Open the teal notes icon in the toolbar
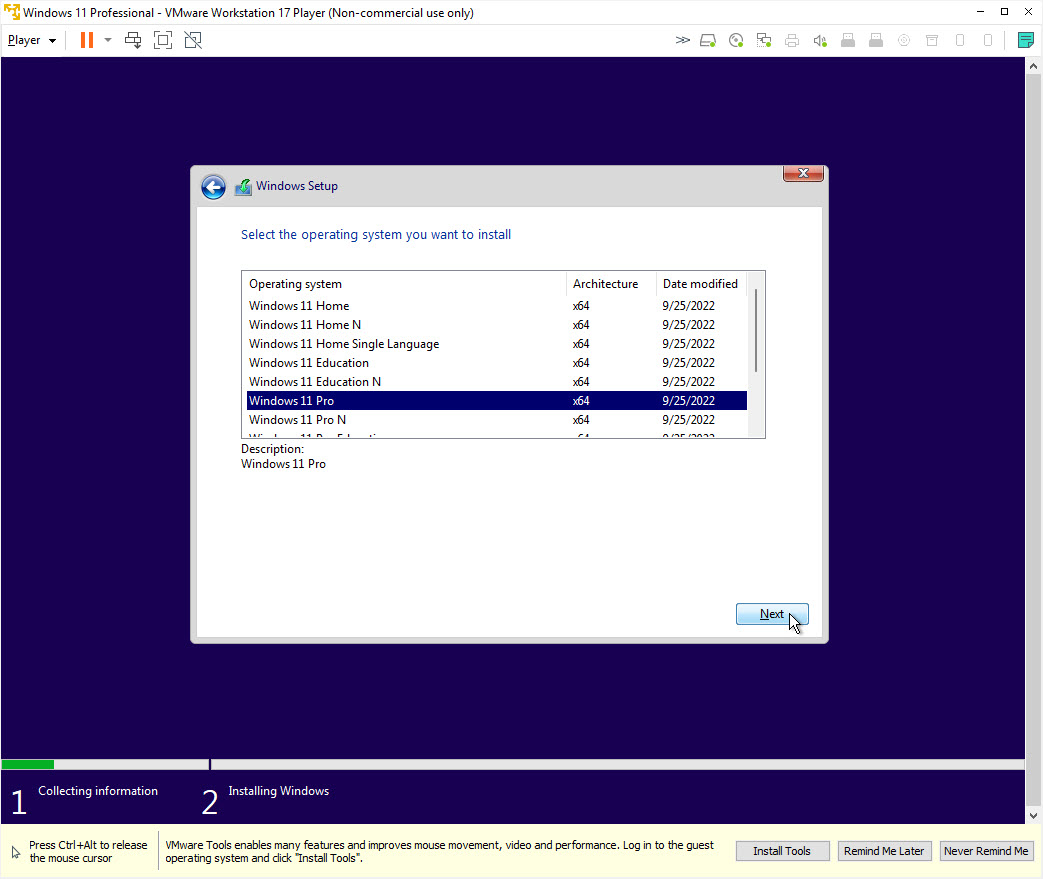 [1025, 40]
